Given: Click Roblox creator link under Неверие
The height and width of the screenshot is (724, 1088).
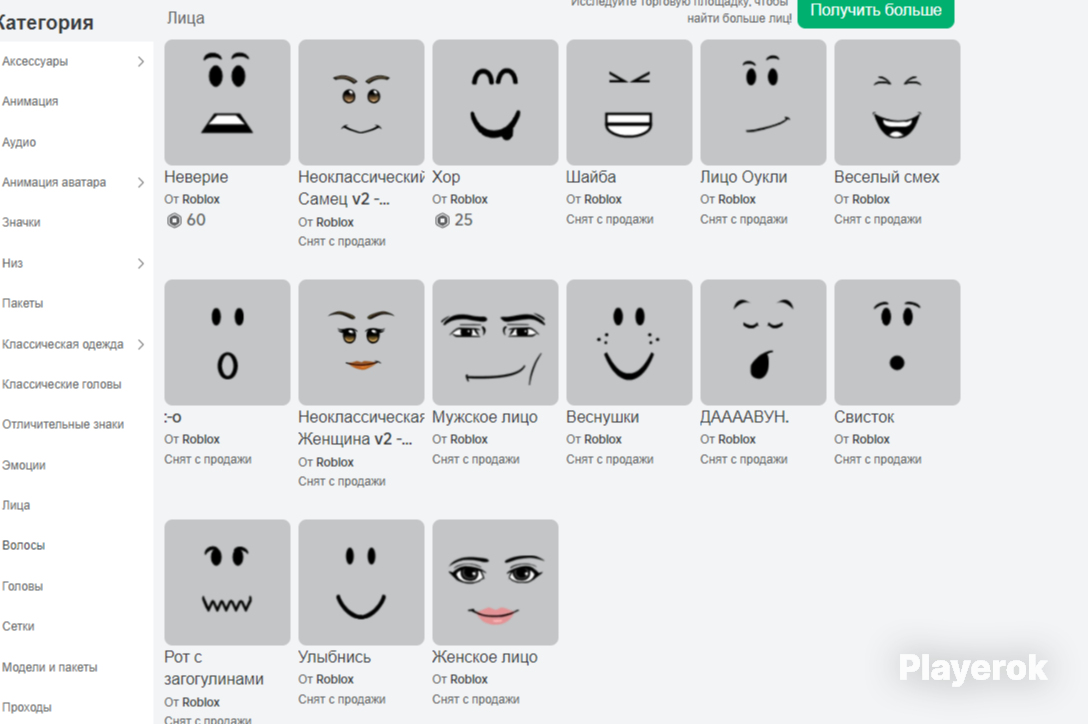Looking at the screenshot, I should pyautogui.click(x=201, y=199).
